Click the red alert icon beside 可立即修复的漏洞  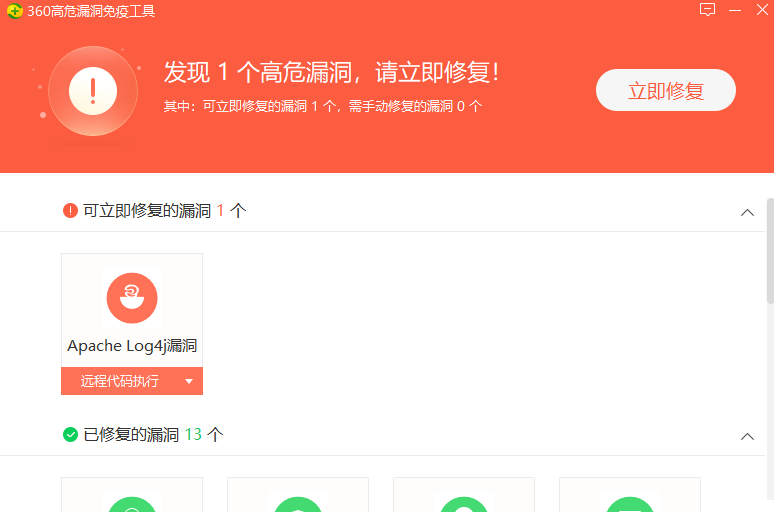pyautogui.click(x=70, y=211)
